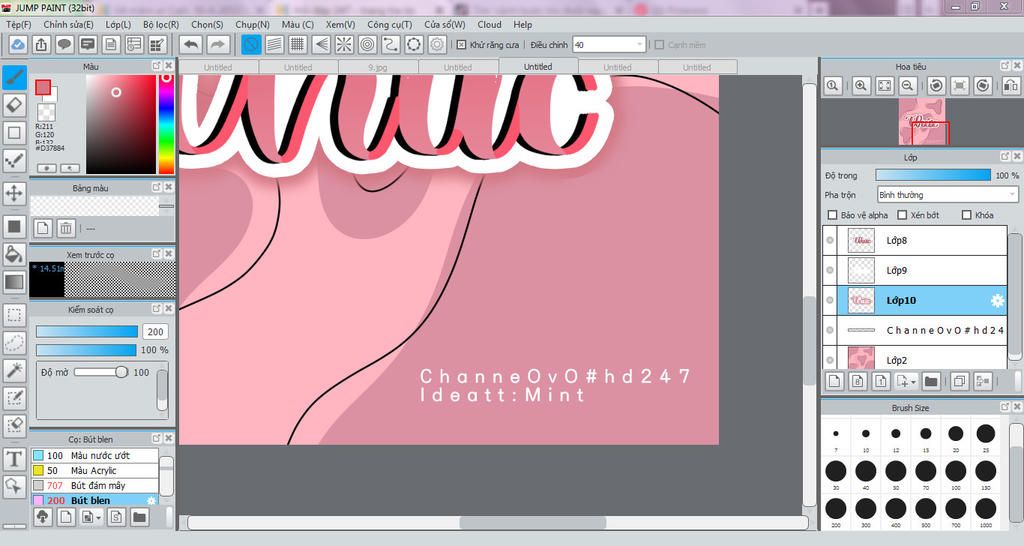Select the Select Pen tool
The height and width of the screenshot is (546, 1024).
tap(14, 398)
